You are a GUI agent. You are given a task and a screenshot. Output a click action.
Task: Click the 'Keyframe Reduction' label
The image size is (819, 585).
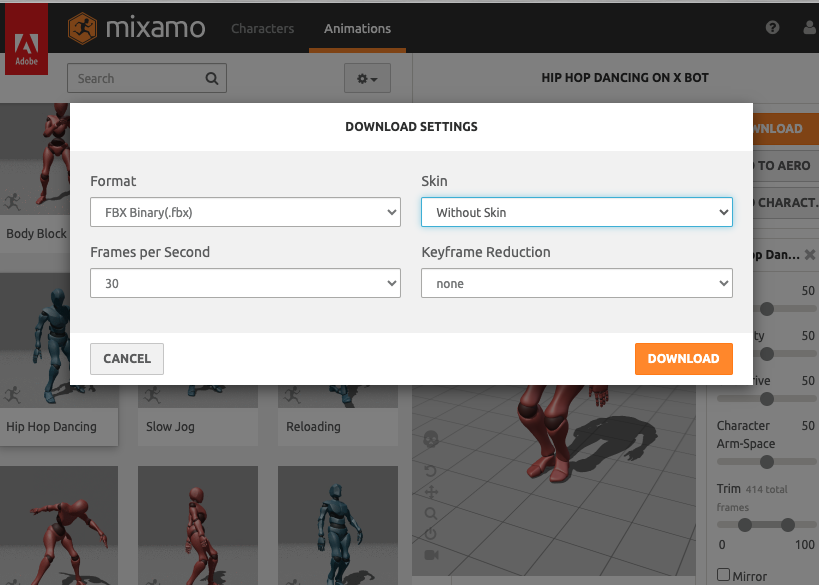coord(486,252)
